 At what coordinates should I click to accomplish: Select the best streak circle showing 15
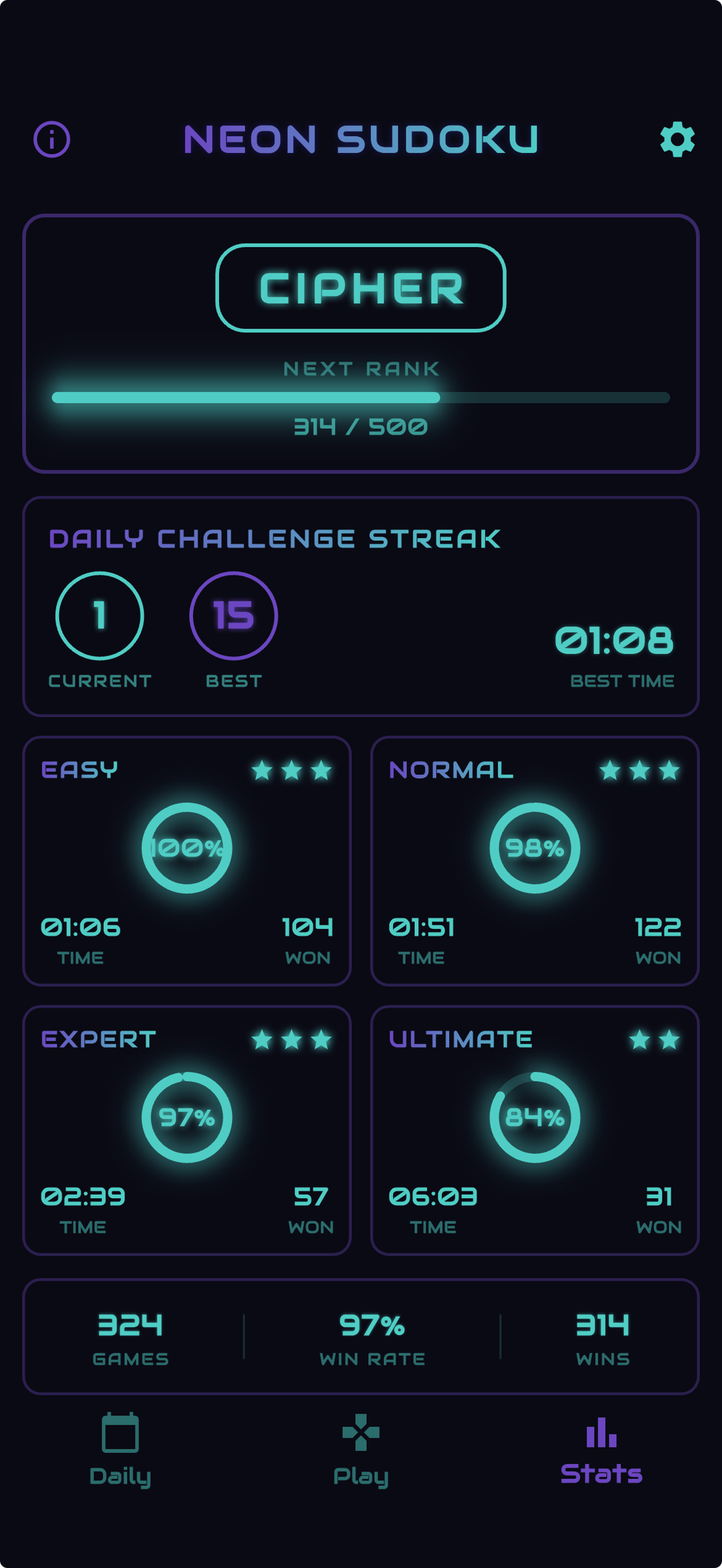tap(234, 616)
